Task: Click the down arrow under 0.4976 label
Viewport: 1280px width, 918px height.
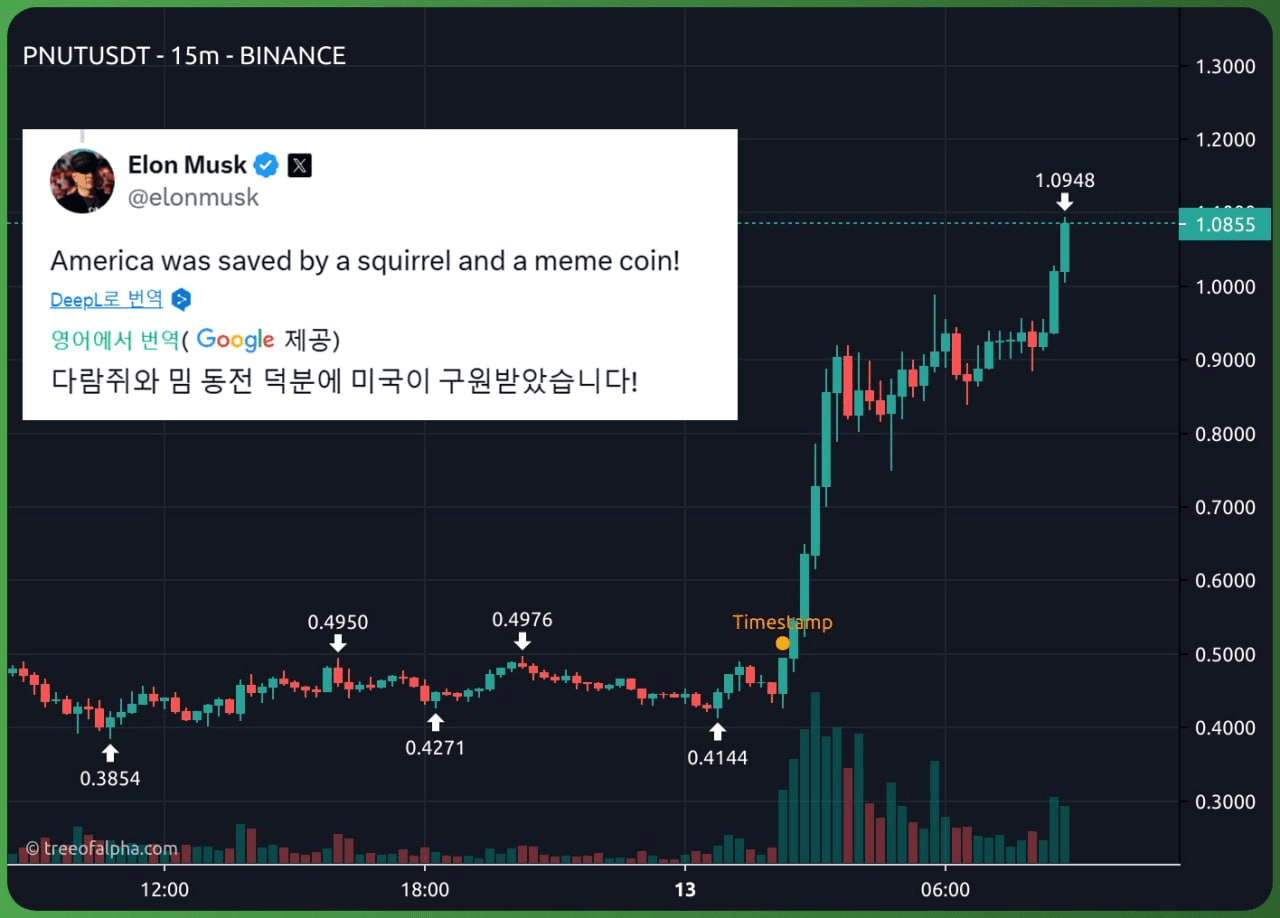Action: tap(522, 641)
